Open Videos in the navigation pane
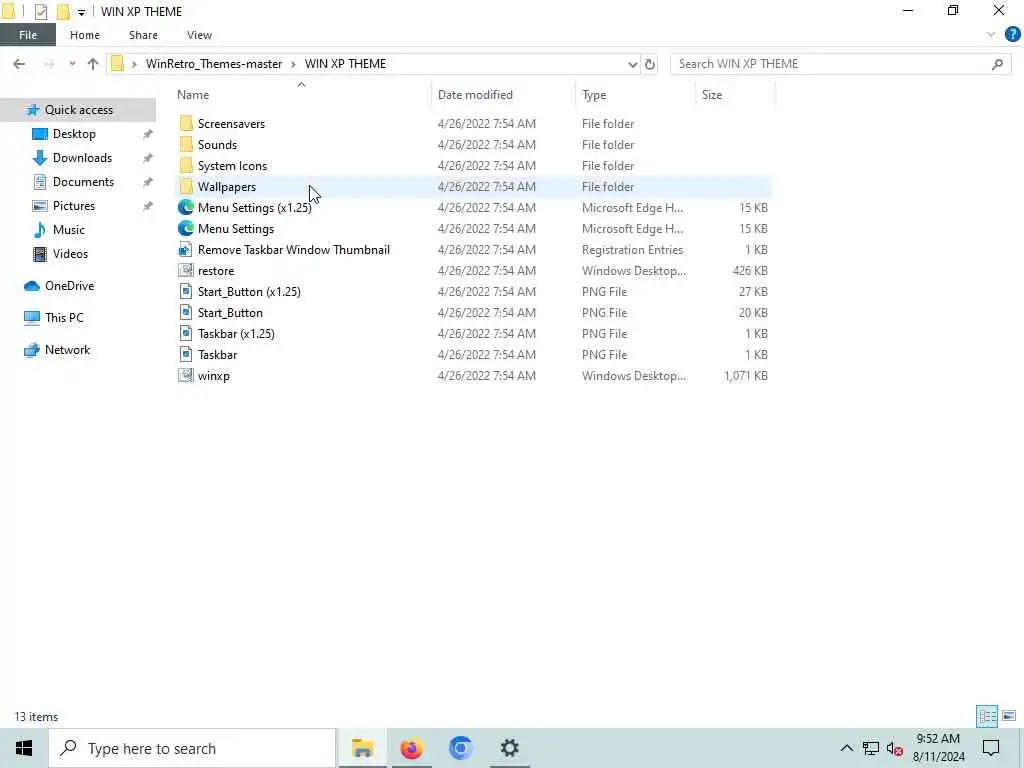Viewport: 1024px width, 768px height. pos(70,254)
